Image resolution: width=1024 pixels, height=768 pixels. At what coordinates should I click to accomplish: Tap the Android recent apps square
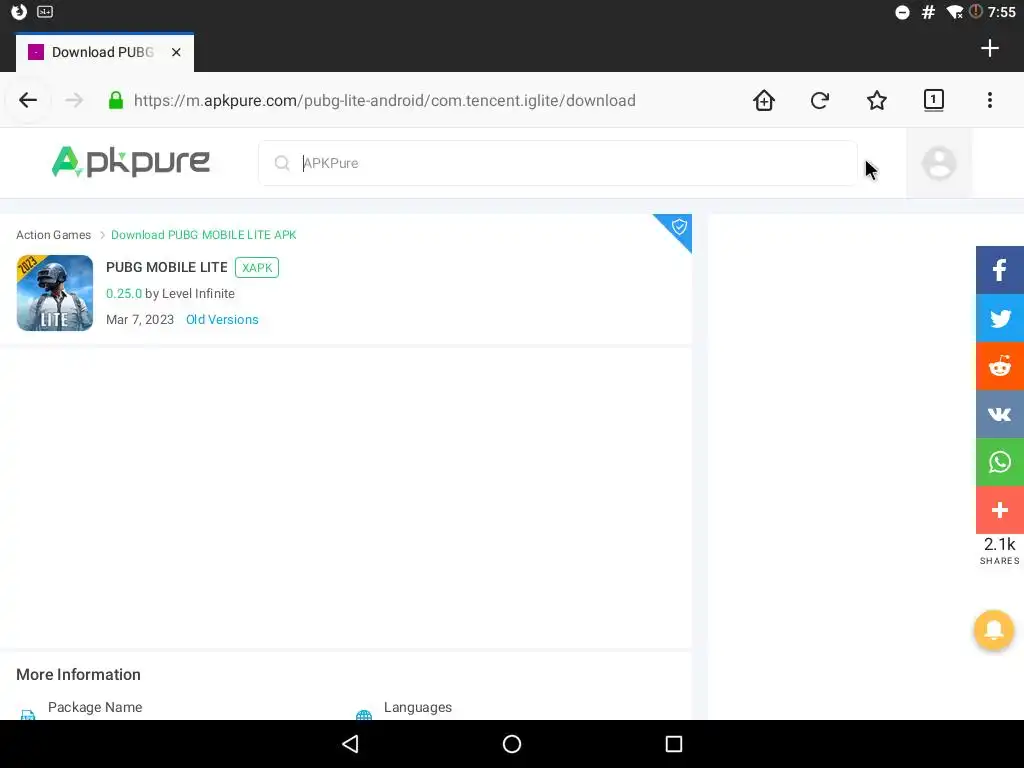(x=673, y=744)
